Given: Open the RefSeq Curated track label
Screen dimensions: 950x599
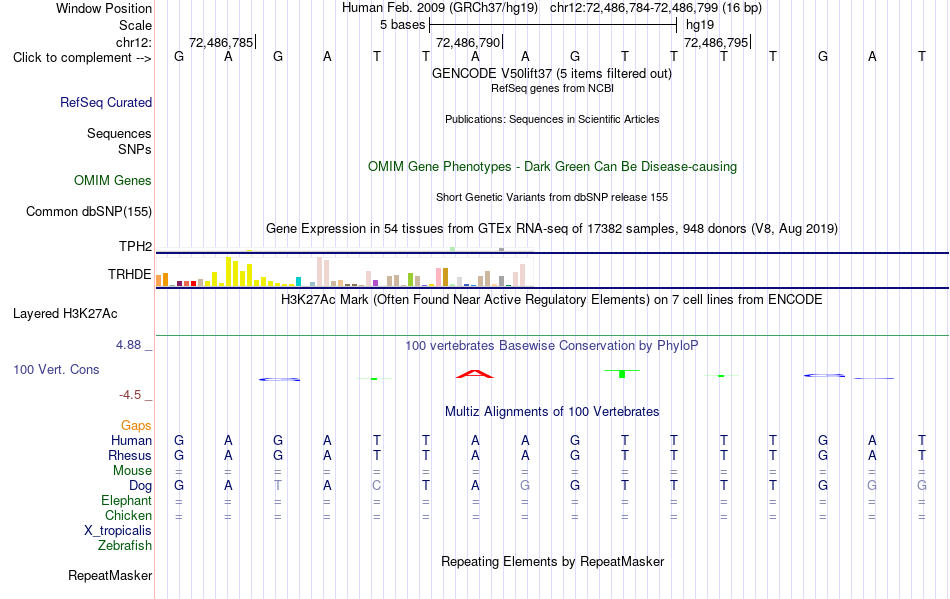Looking at the screenshot, I should pyautogui.click(x=106, y=102).
